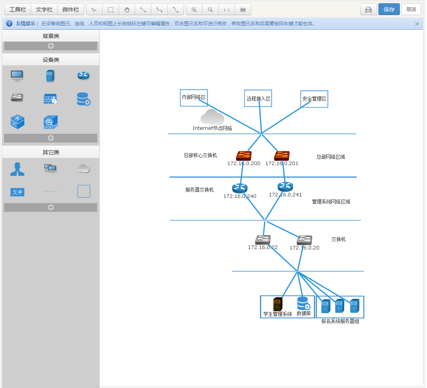The width and height of the screenshot is (427, 388).
Task: Select the blue router device icon in palette
Action: tap(83, 76)
